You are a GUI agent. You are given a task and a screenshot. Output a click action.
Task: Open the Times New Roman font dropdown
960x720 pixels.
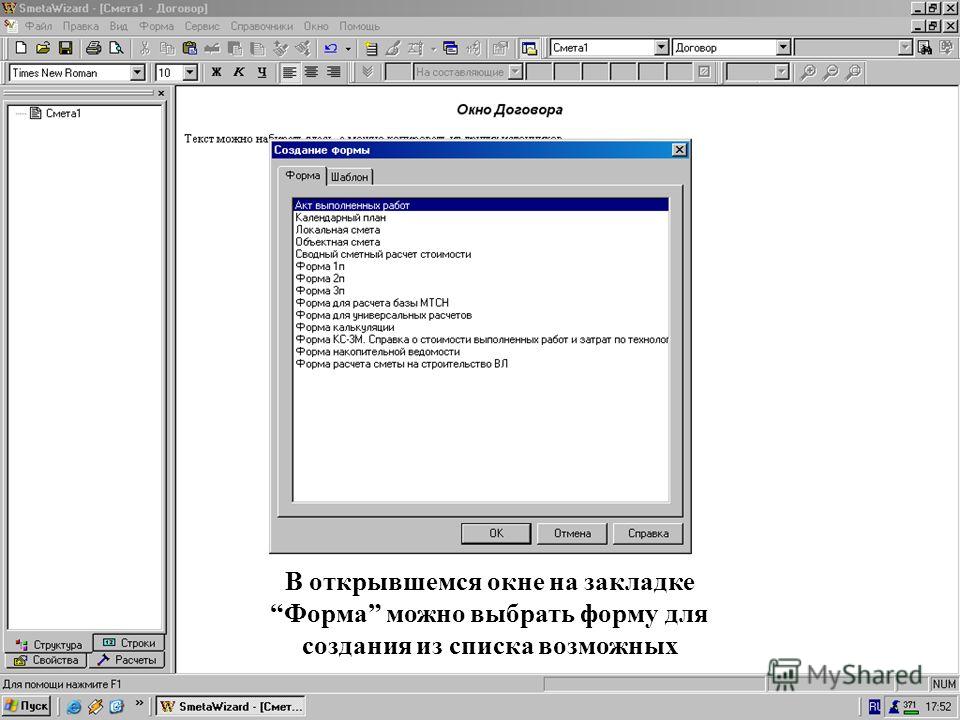point(138,73)
